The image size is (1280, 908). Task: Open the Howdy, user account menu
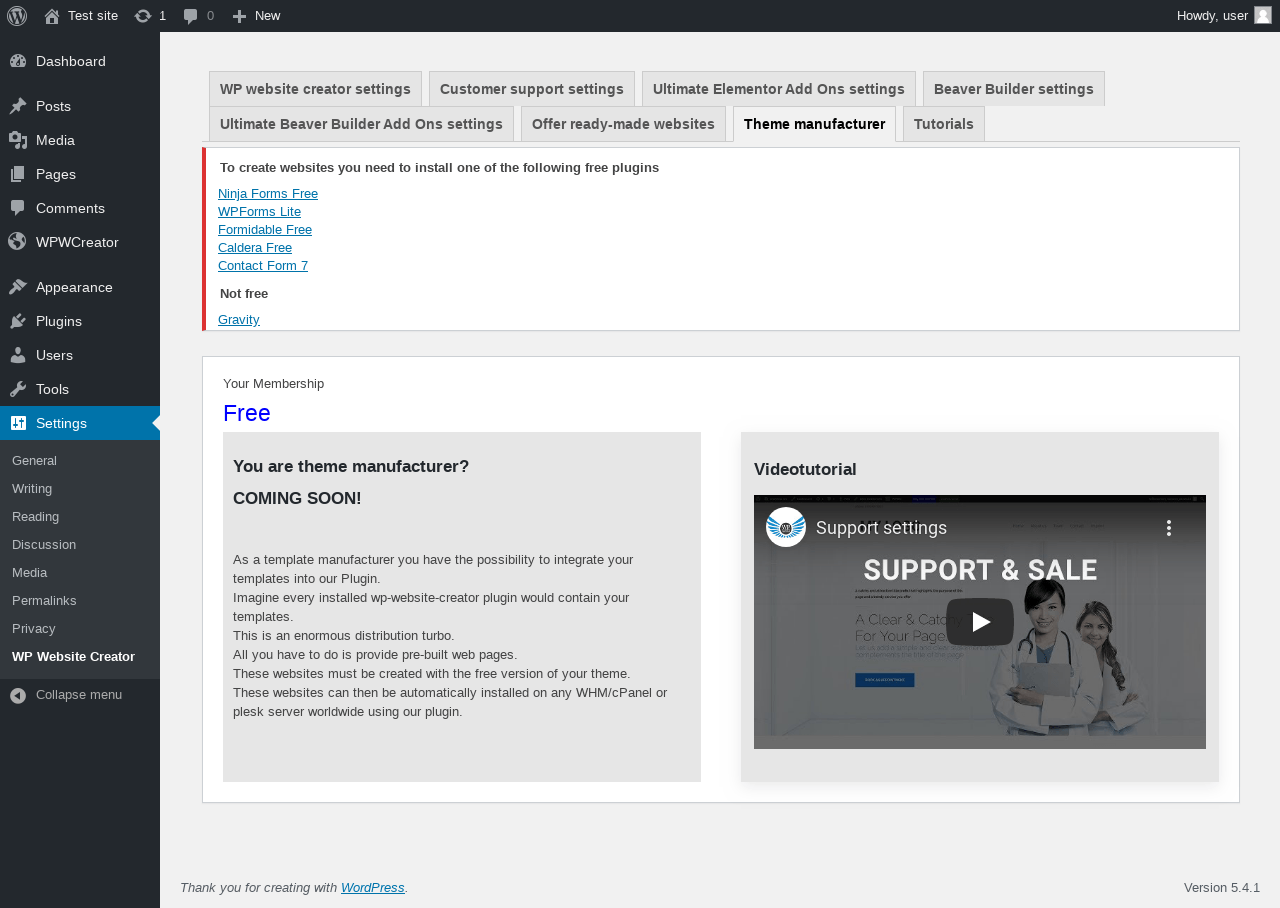click(x=1224, y=16)
